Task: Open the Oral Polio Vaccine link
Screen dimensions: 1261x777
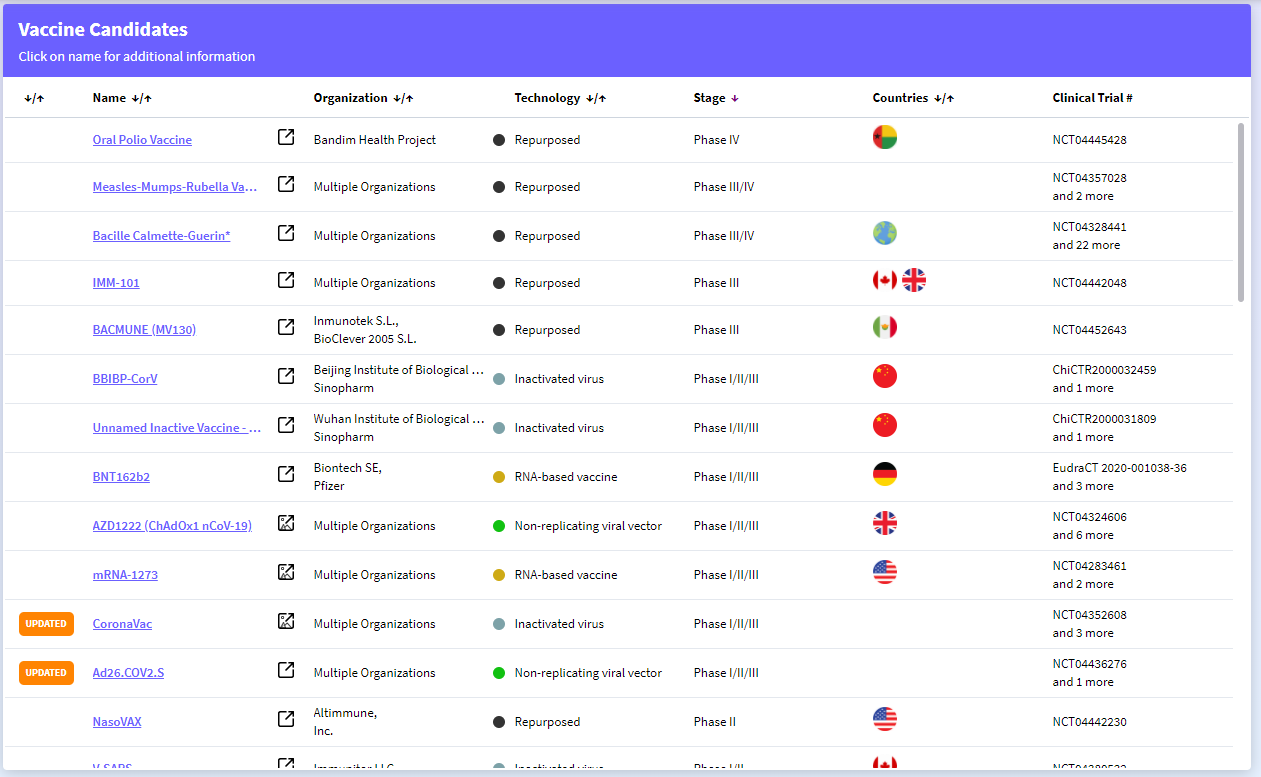Action: coord(142,140)
